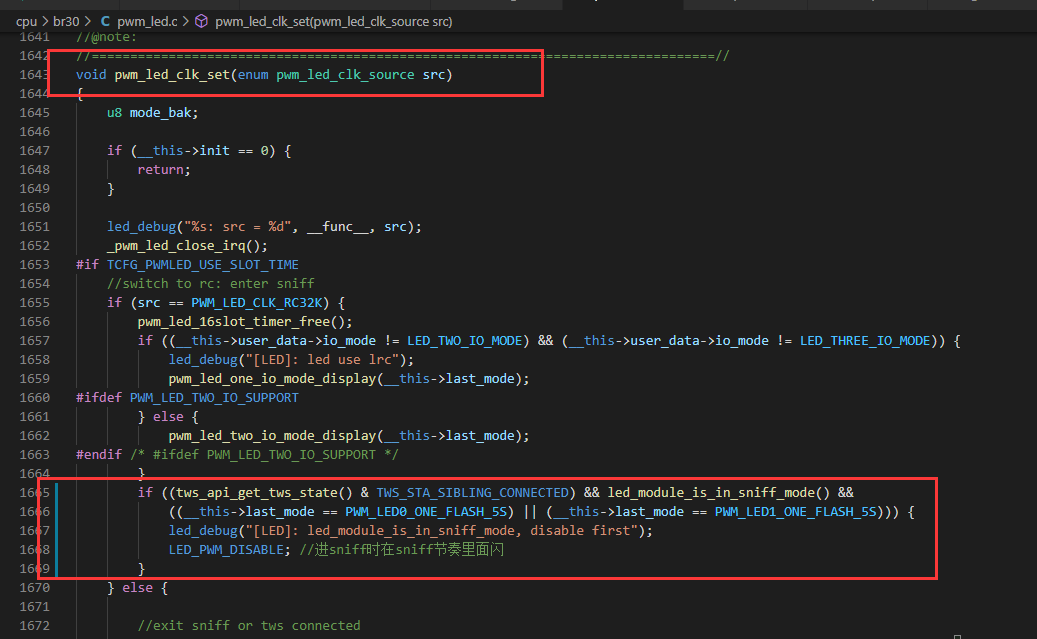Click the LED_THREE_IO_MODE constant

click(x=865, y=341)
